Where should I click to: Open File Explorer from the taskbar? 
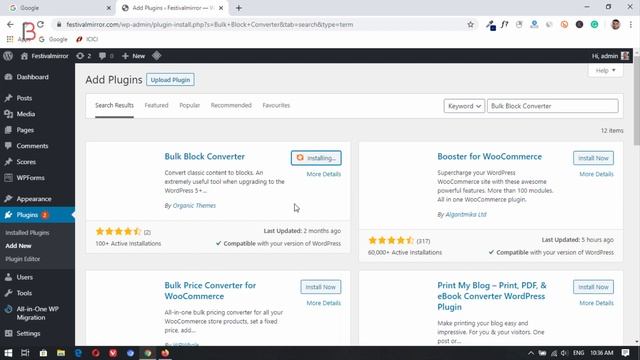click(x=61, y=353)
